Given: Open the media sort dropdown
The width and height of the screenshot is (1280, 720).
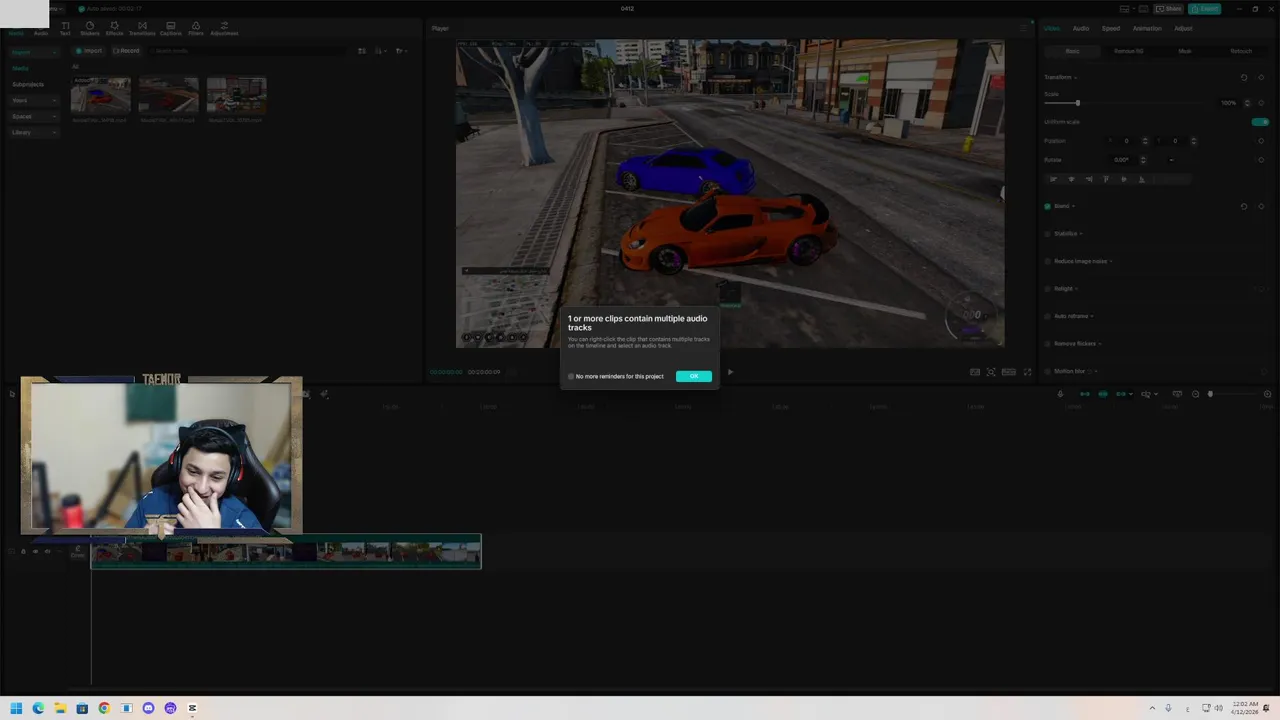Looking at the screenshot, I should 381,50.
